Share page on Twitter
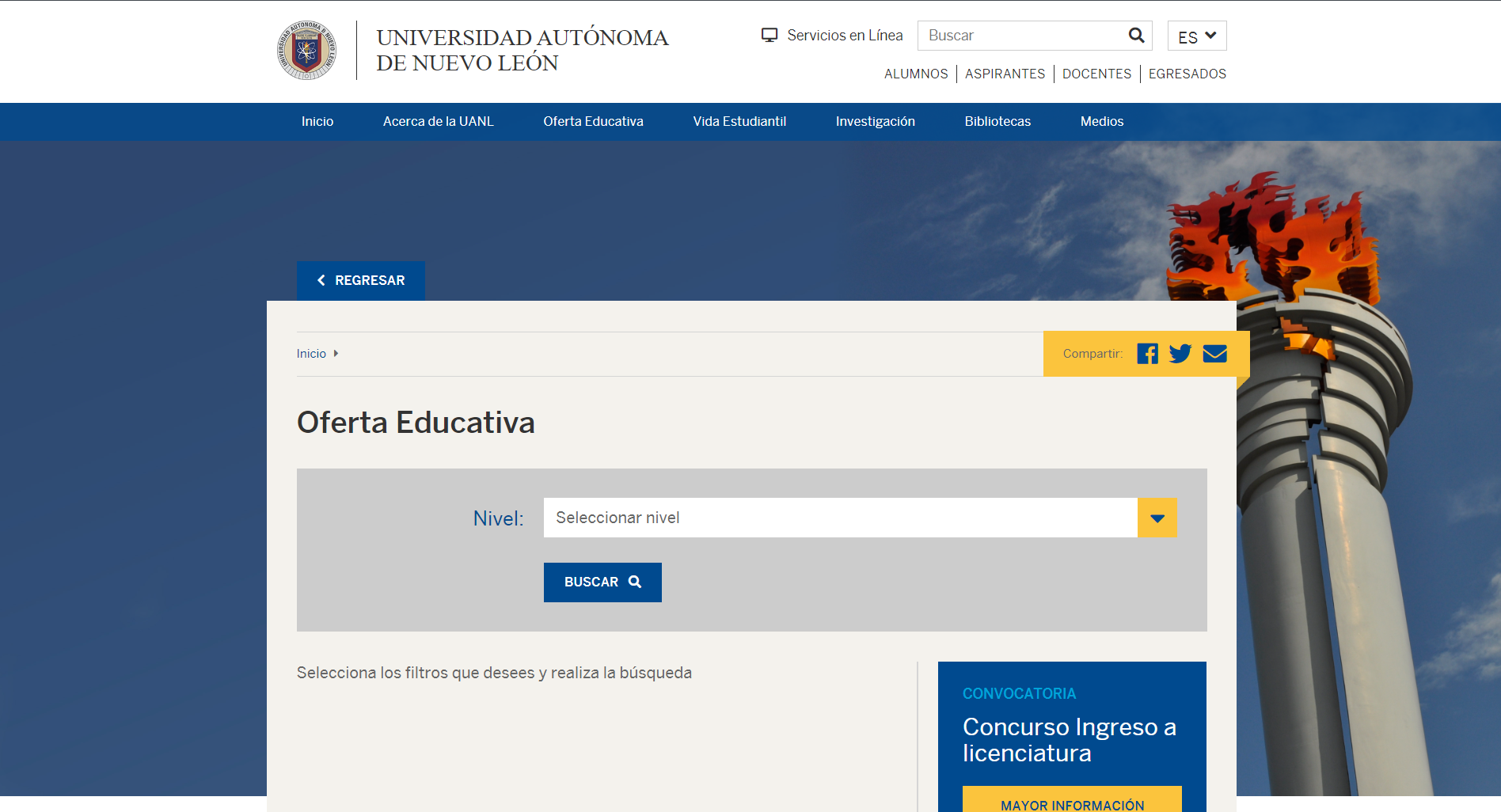 pos(1180,354)
